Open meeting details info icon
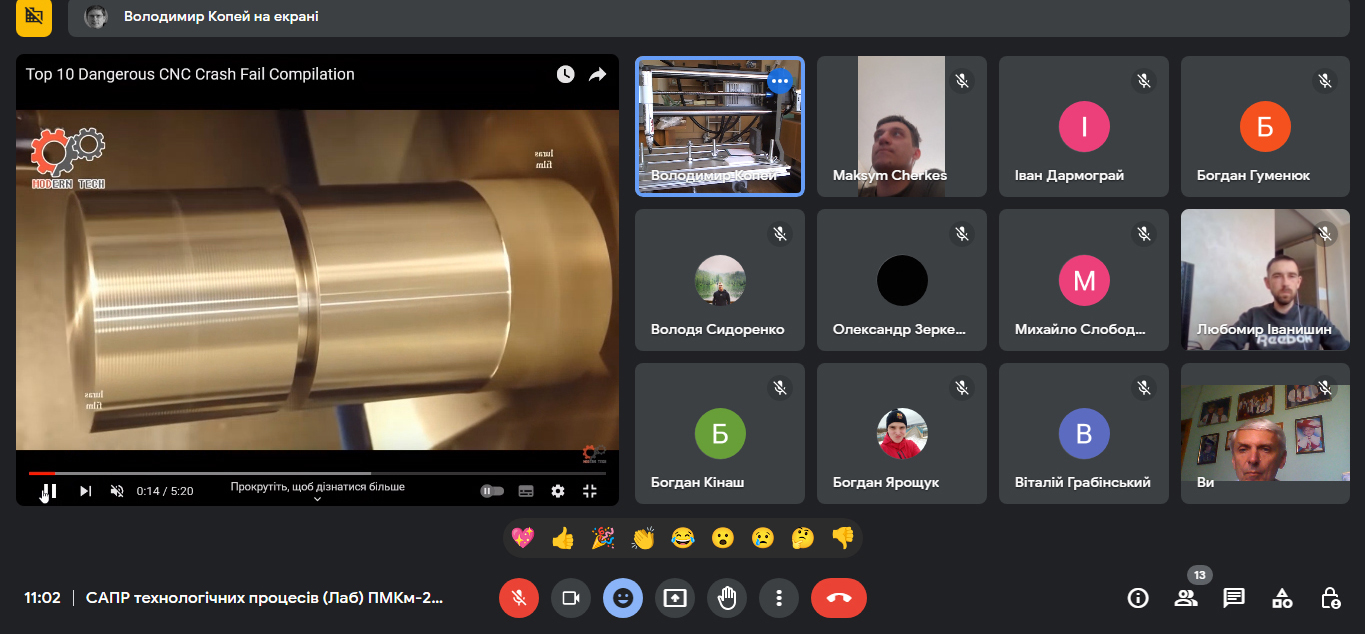The image size is (1365, 634). click(1138, 598)
